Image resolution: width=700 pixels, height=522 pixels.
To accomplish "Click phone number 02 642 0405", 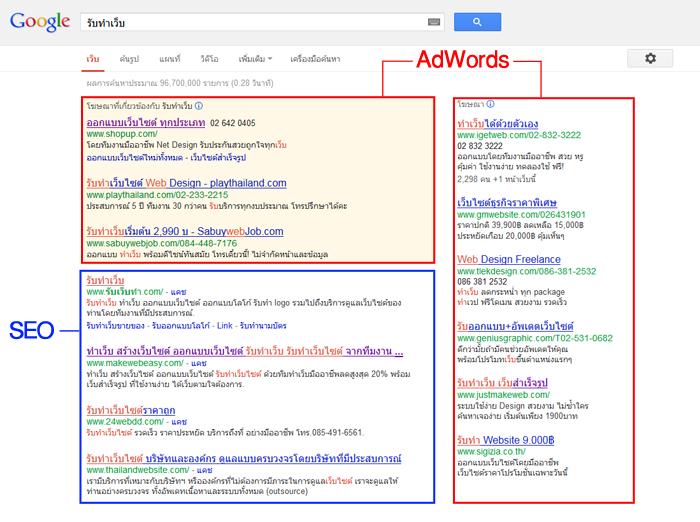I will pos(233,123).
